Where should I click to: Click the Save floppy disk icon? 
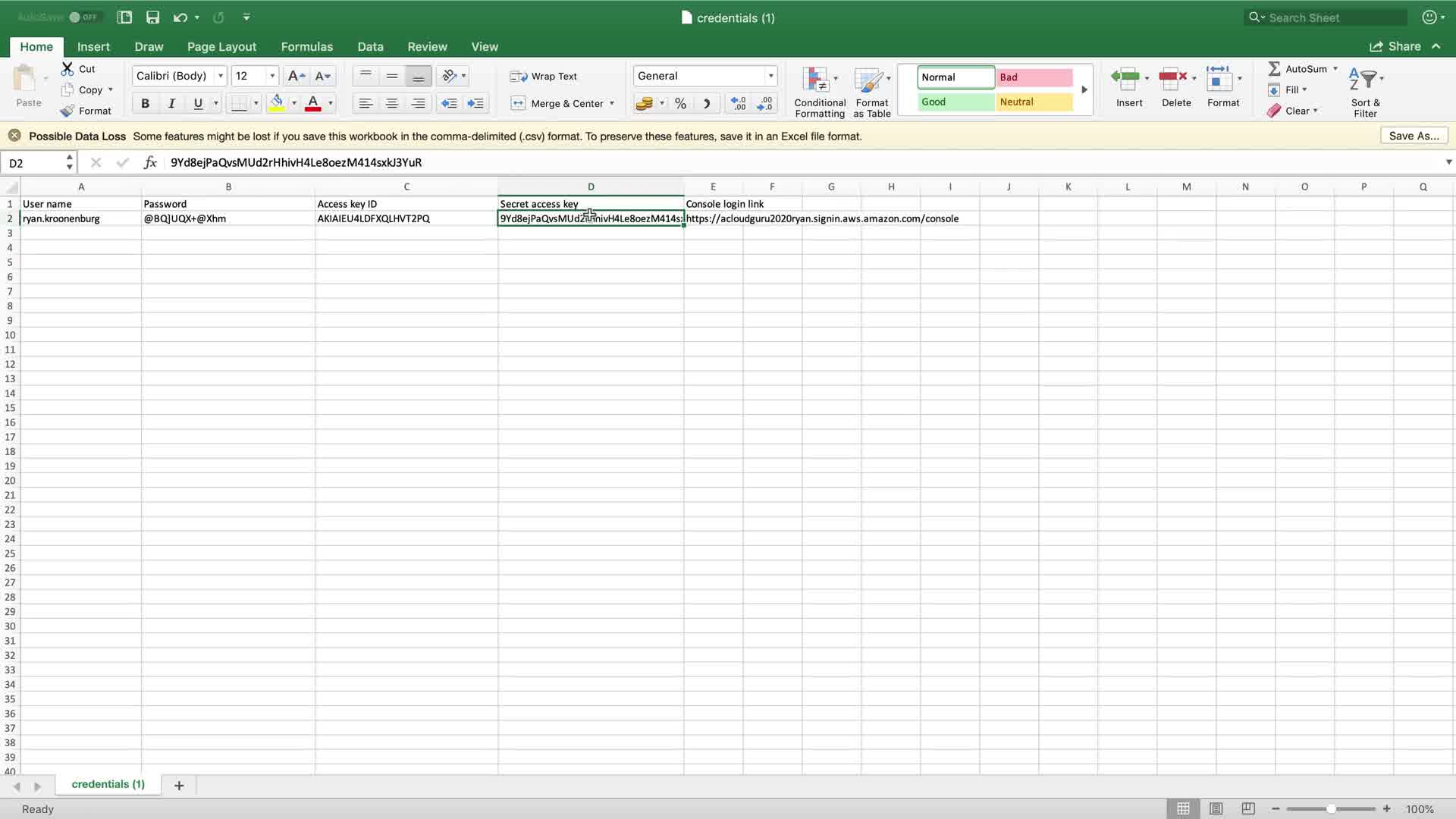[152, 17]
